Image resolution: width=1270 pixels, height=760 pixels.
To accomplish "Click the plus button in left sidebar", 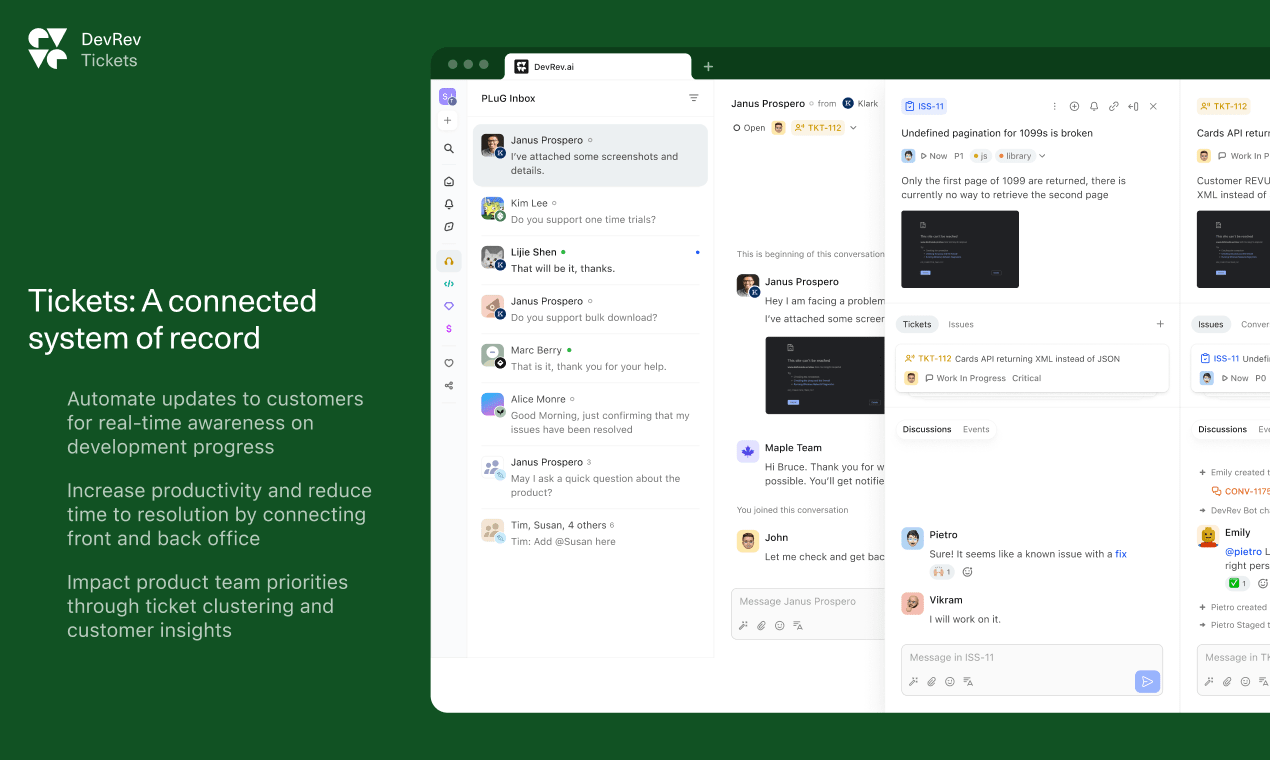I will point(448,120).
